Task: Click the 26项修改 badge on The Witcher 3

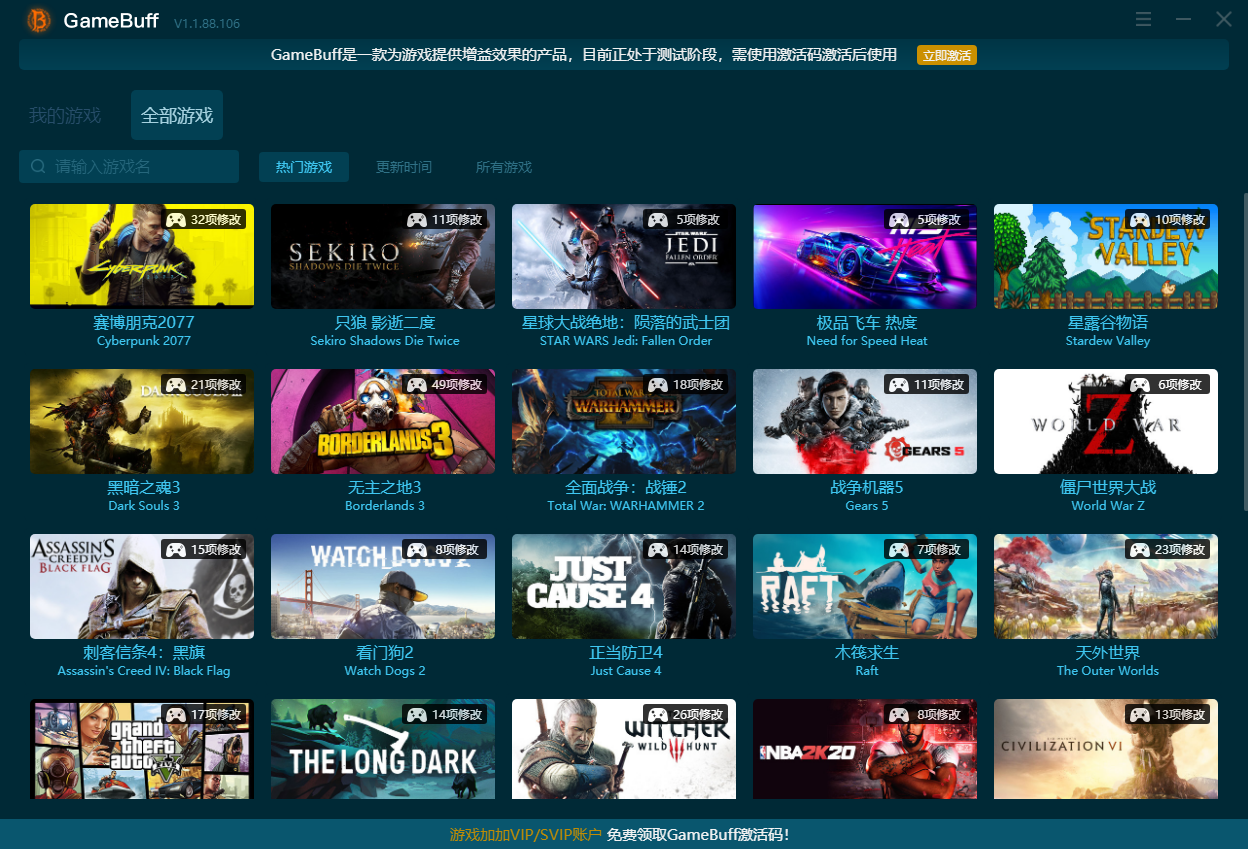Action: (686, 714)
